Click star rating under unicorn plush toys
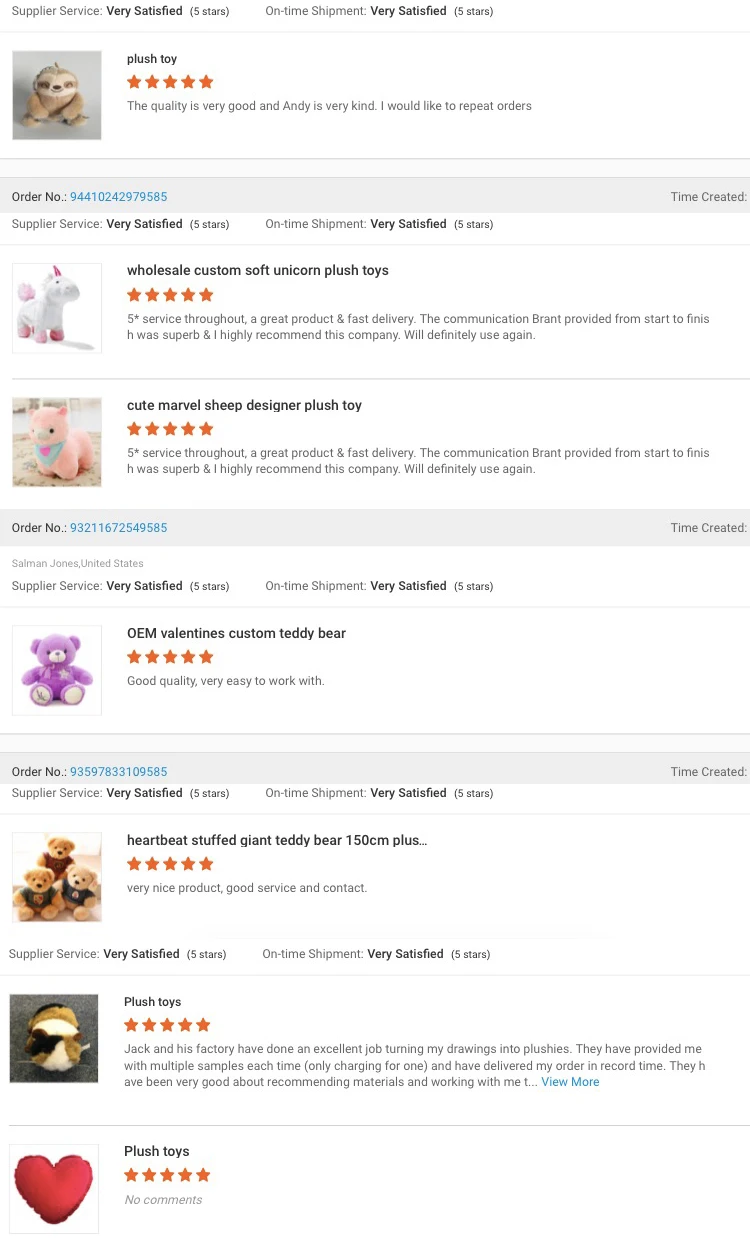Screen dimensions: 750x1238 170,295
